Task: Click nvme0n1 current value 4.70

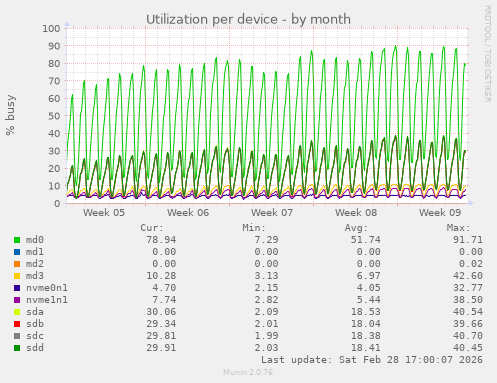Action: 164,288
